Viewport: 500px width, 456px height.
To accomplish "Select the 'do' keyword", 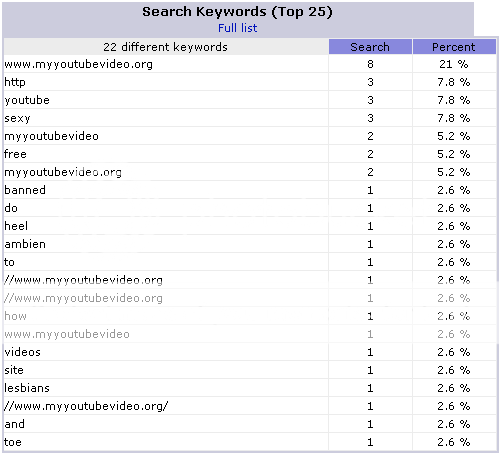I will click(11, 208).
